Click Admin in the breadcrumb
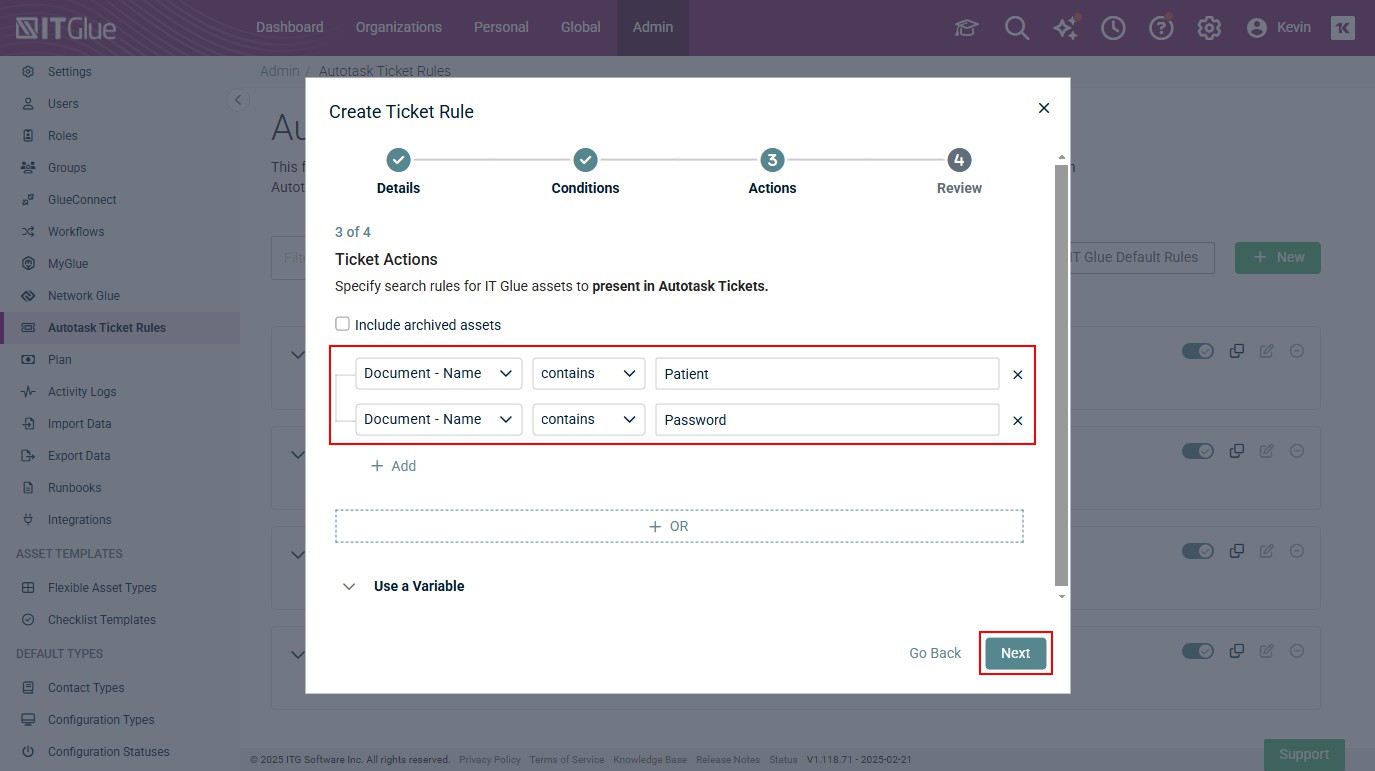This screenshot has width=1375, height=771. [280, 71]
